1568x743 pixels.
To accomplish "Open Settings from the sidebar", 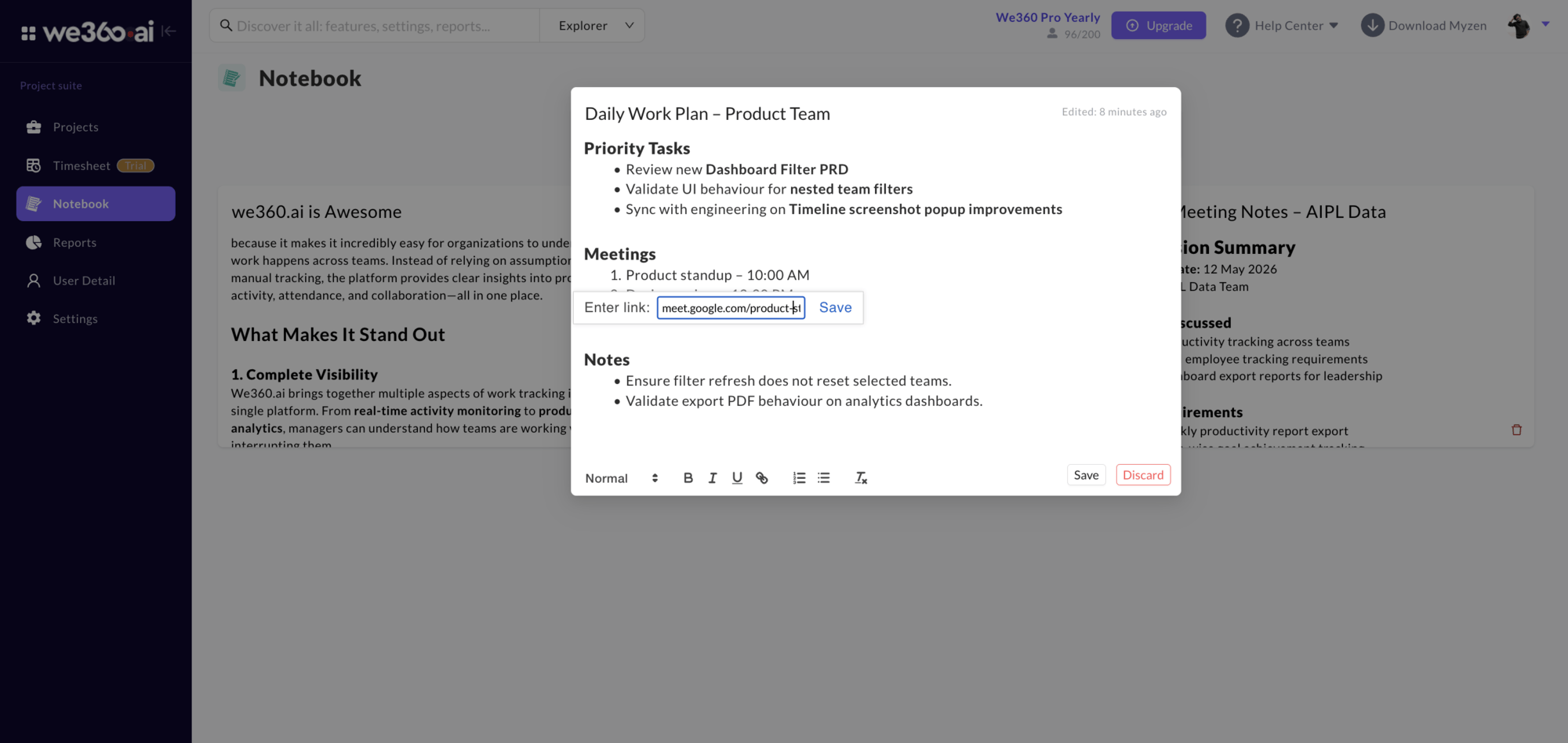I will tap(96, 319).
